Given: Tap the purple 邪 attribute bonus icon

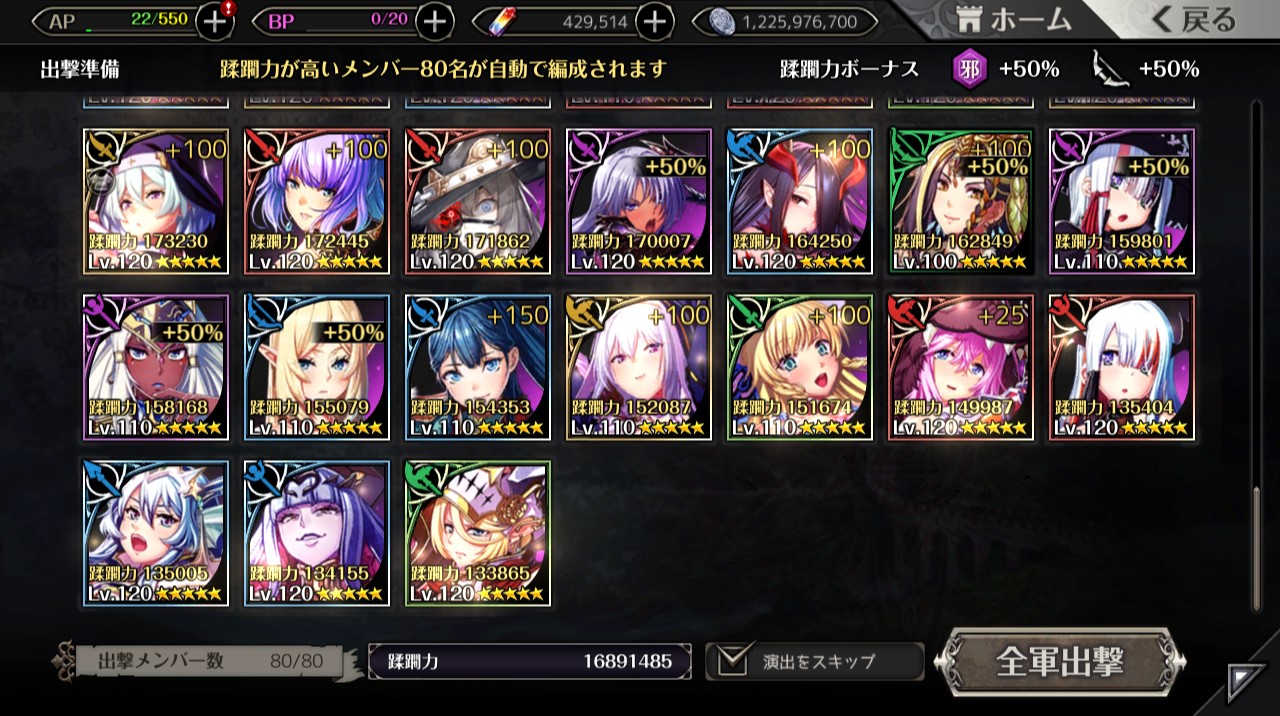Looking at the screenshot, I should pyautogui.click(x=968, y=69).
